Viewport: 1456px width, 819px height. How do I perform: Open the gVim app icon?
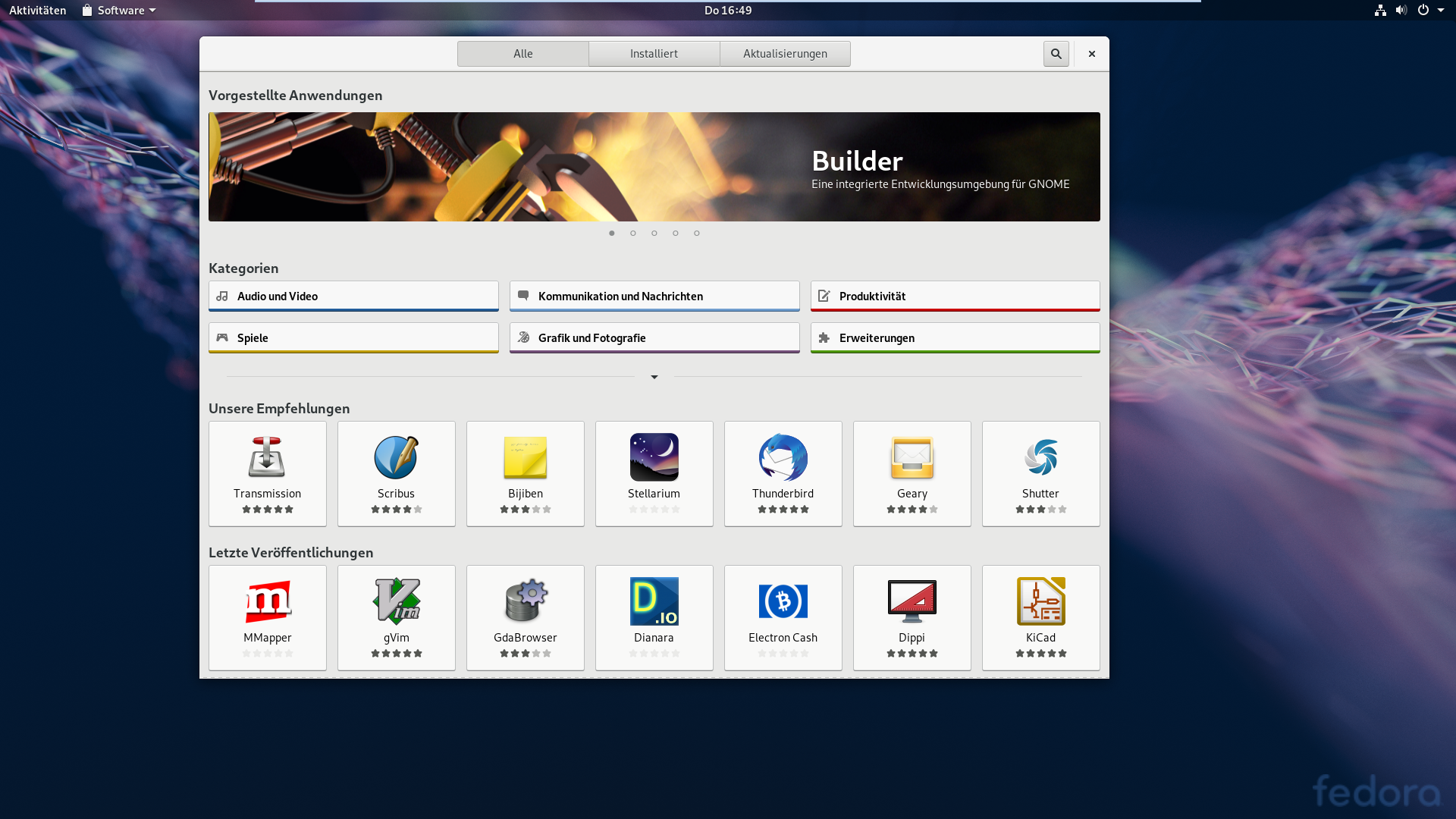[396, 601]
